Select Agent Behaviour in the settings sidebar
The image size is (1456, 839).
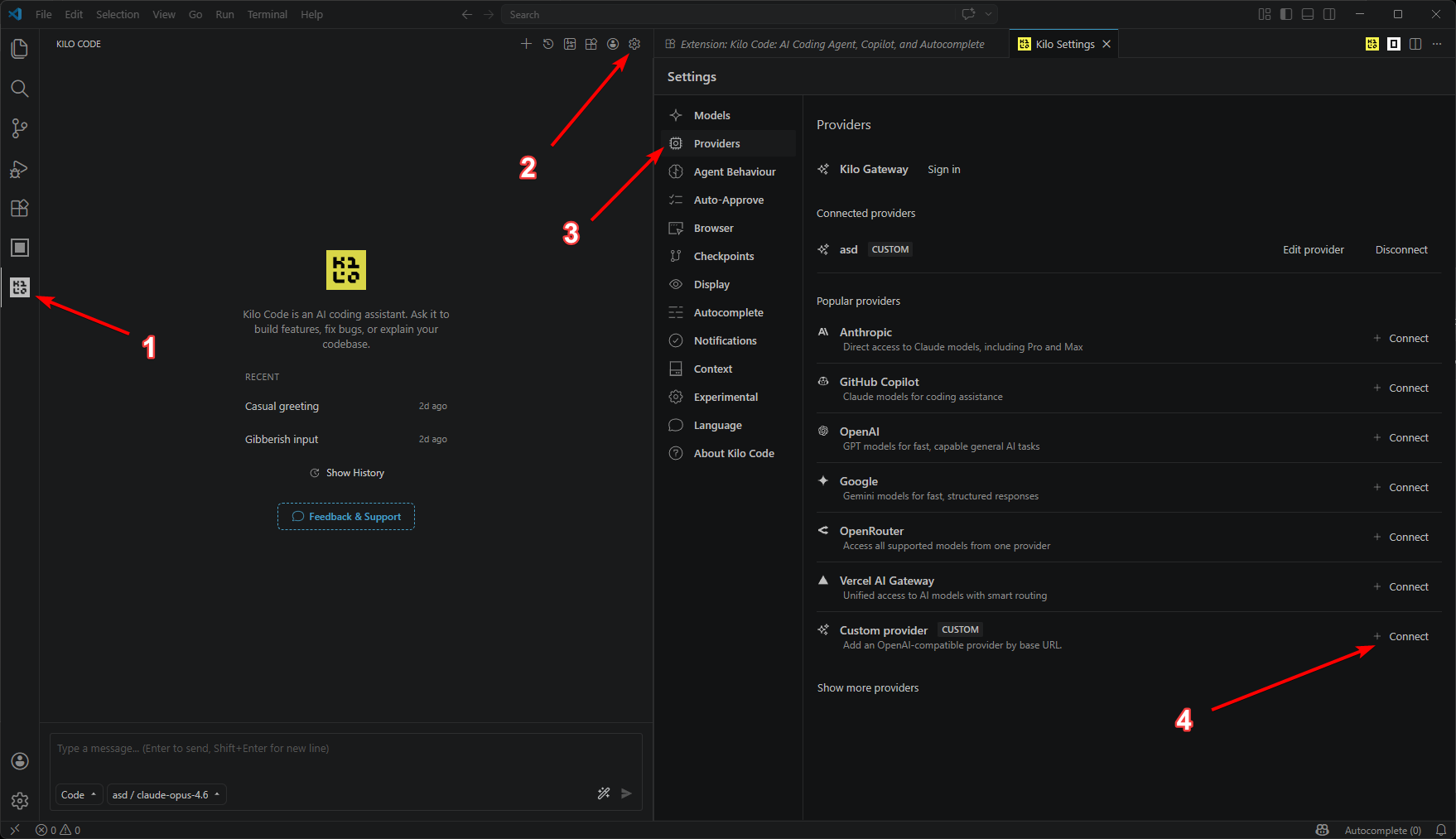(729, 171)
